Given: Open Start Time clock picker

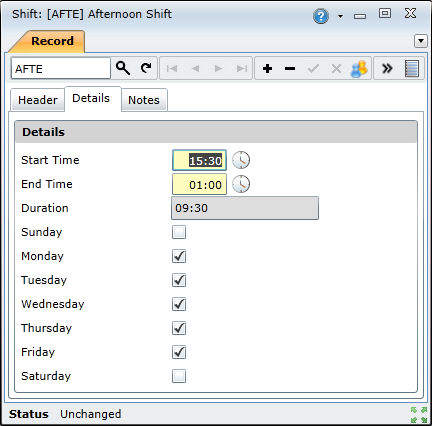Looking at the screenshot, I should click(x=241, y=160).
